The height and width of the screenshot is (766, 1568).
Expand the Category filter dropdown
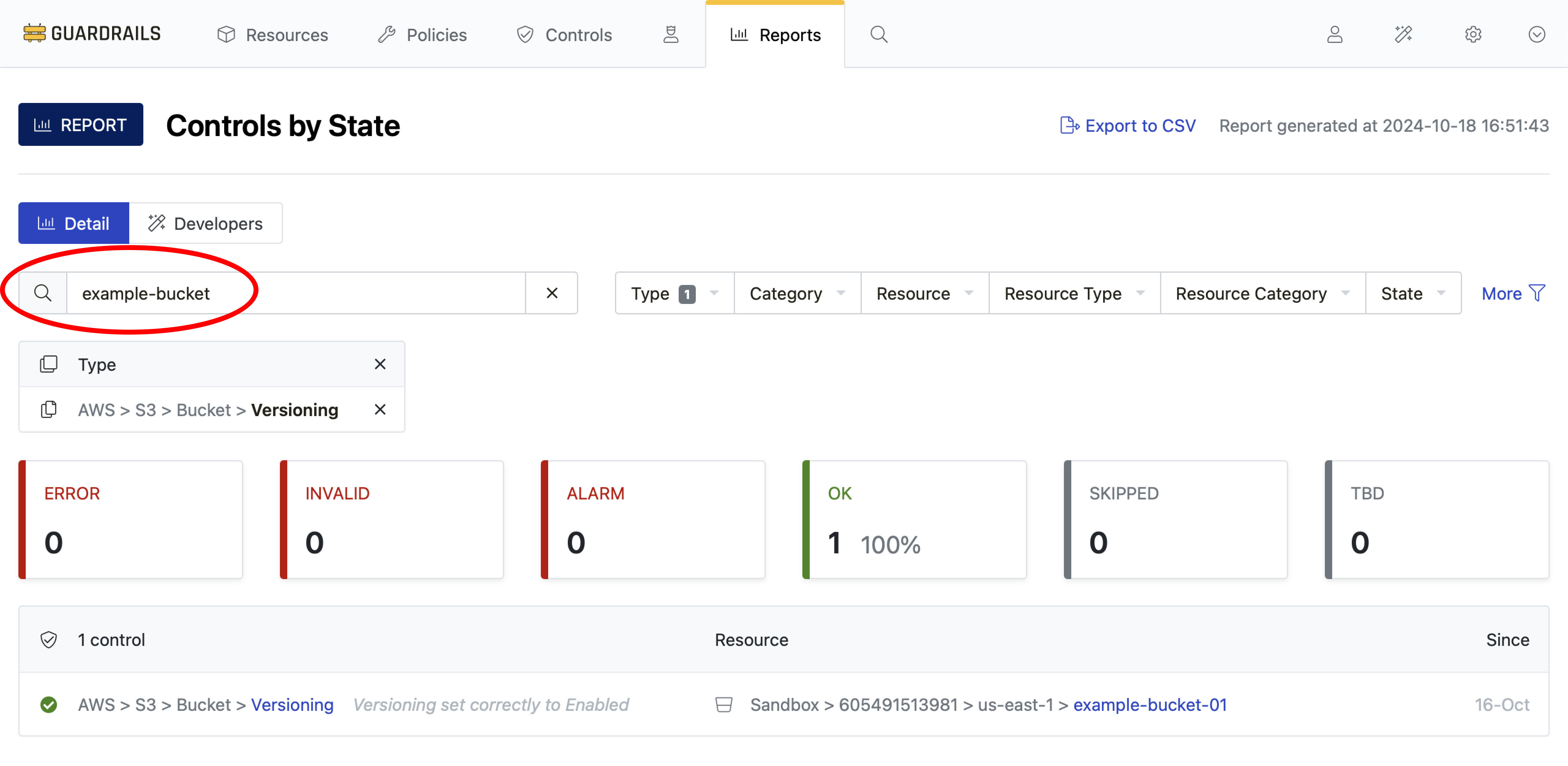point(797,293)
